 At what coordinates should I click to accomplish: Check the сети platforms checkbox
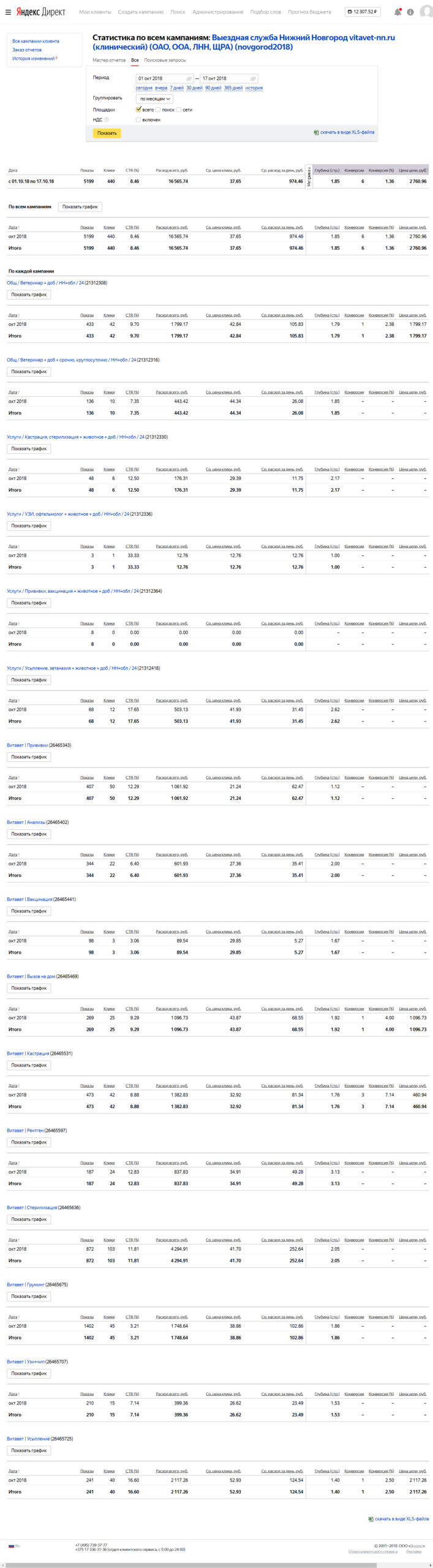pyautogui.click(x=179, y=110)
